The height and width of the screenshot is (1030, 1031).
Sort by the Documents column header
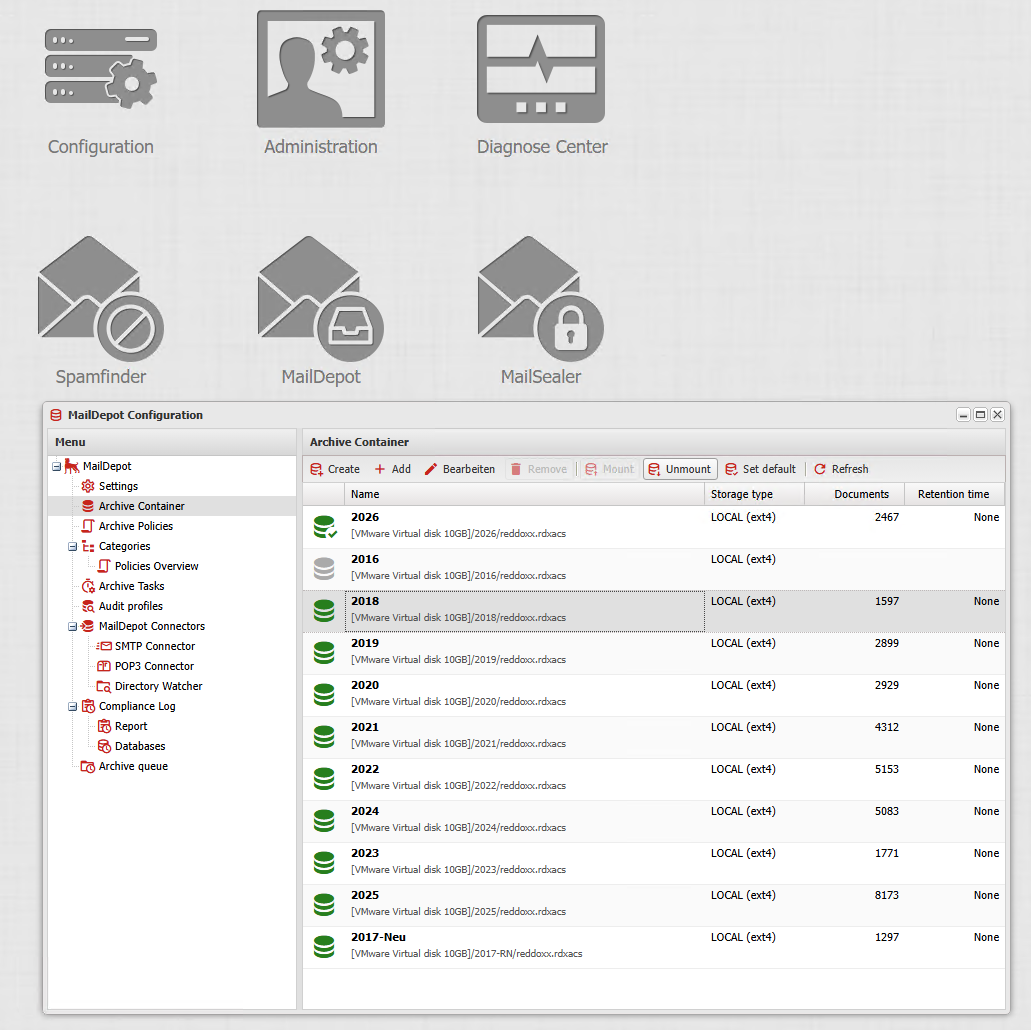click(x=854, y=494)
